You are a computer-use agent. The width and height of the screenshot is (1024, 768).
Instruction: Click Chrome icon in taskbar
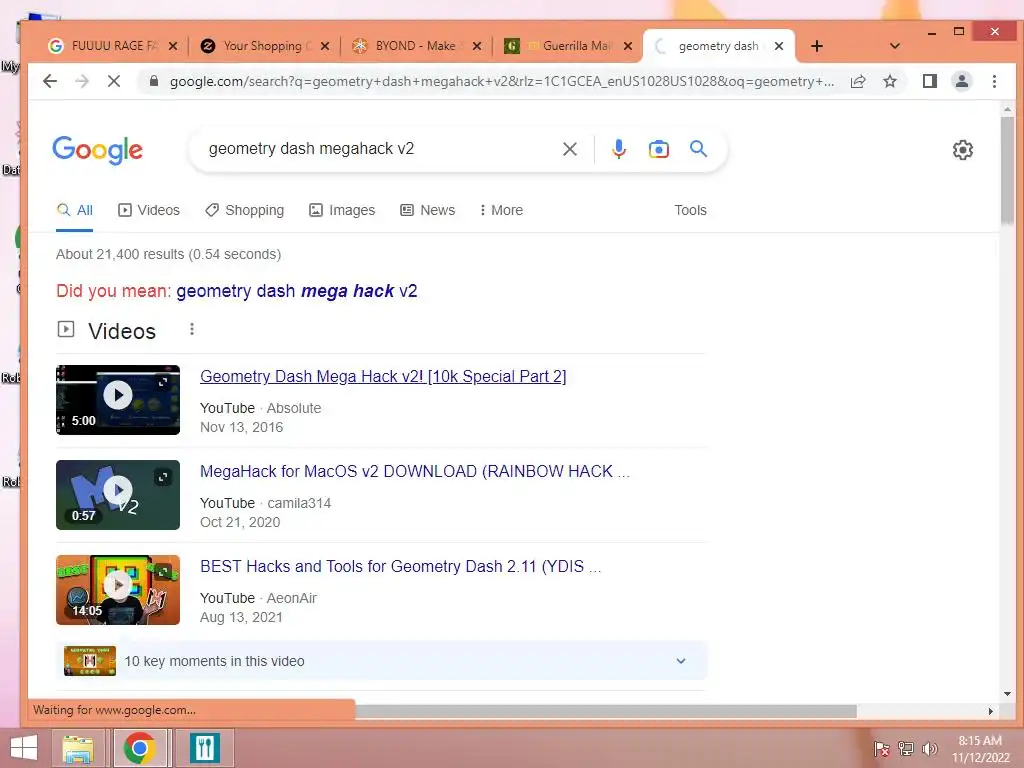(140, 748)
